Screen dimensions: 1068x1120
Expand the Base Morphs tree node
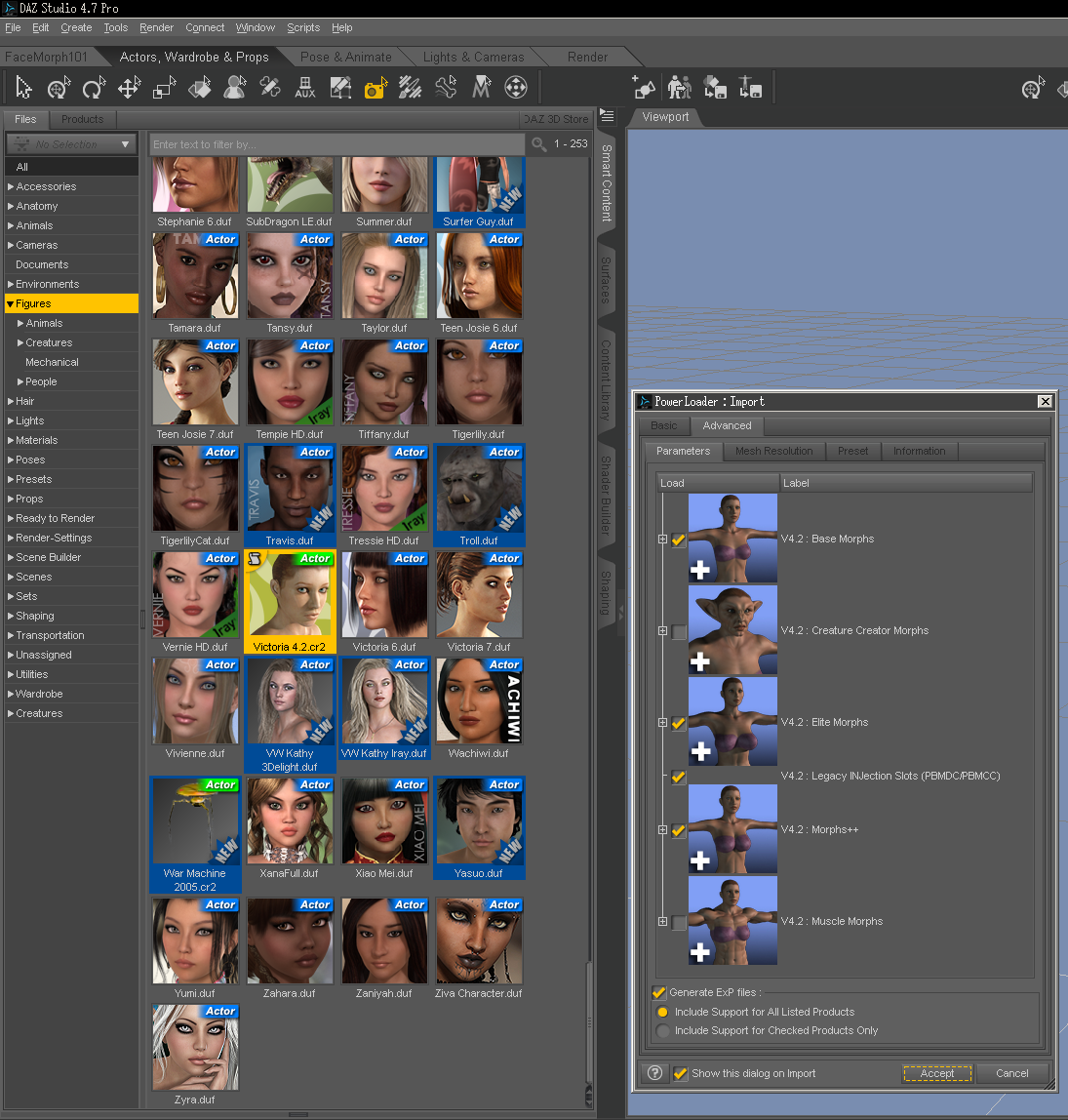point(662,540)
